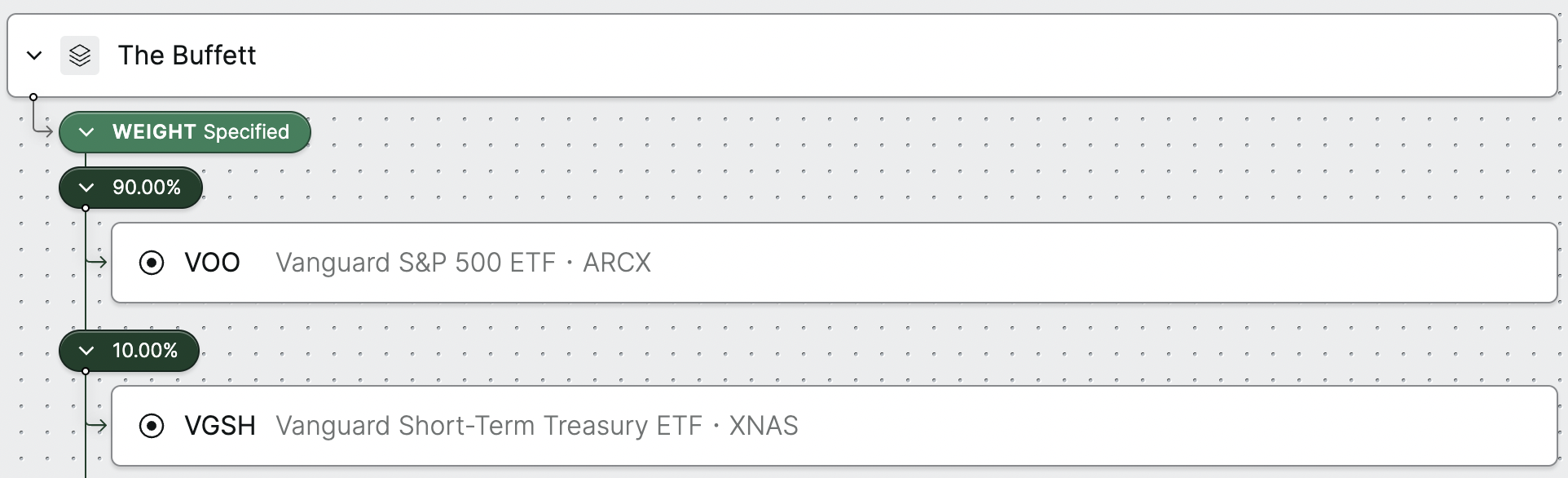Collapse the 90.00% weight branch
Screen dimensions: 1568x478
click(x=86, y=188)
